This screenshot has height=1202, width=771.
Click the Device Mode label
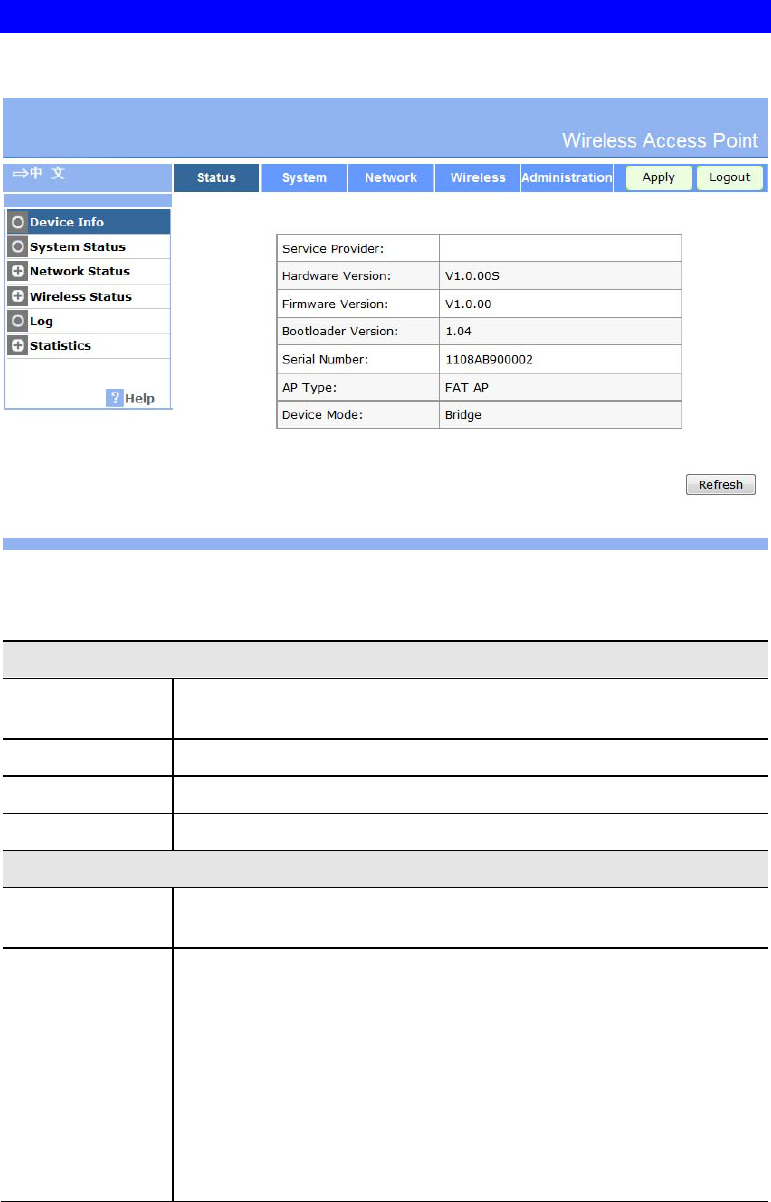[x=322, y=414]
